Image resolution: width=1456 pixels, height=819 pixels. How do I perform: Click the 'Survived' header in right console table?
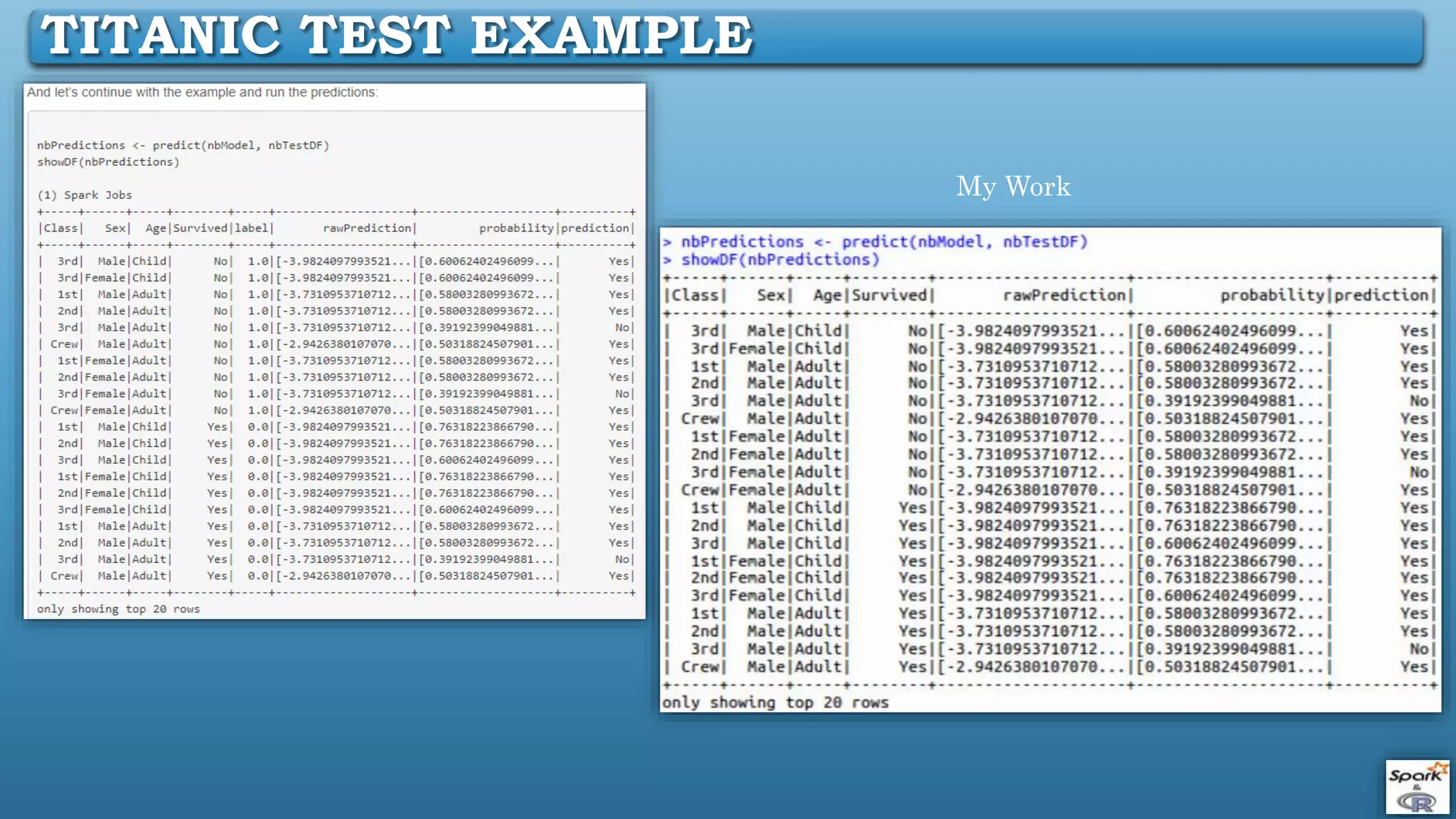889,295
